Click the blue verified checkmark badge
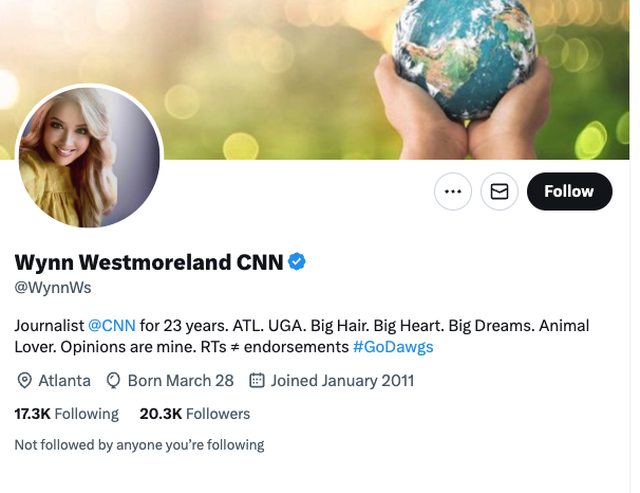Viewport: 640px width, 493px height. [x=297, y=262]
